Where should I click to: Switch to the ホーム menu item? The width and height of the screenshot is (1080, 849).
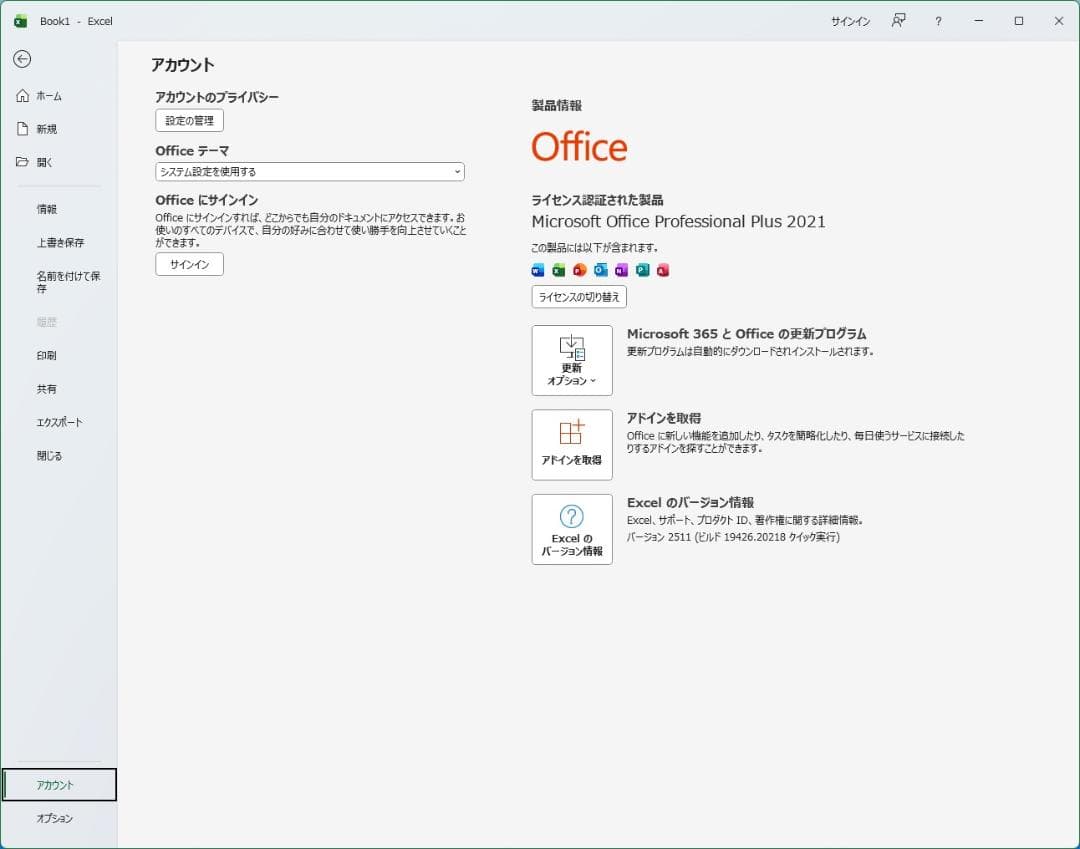(x=47, y=96)
